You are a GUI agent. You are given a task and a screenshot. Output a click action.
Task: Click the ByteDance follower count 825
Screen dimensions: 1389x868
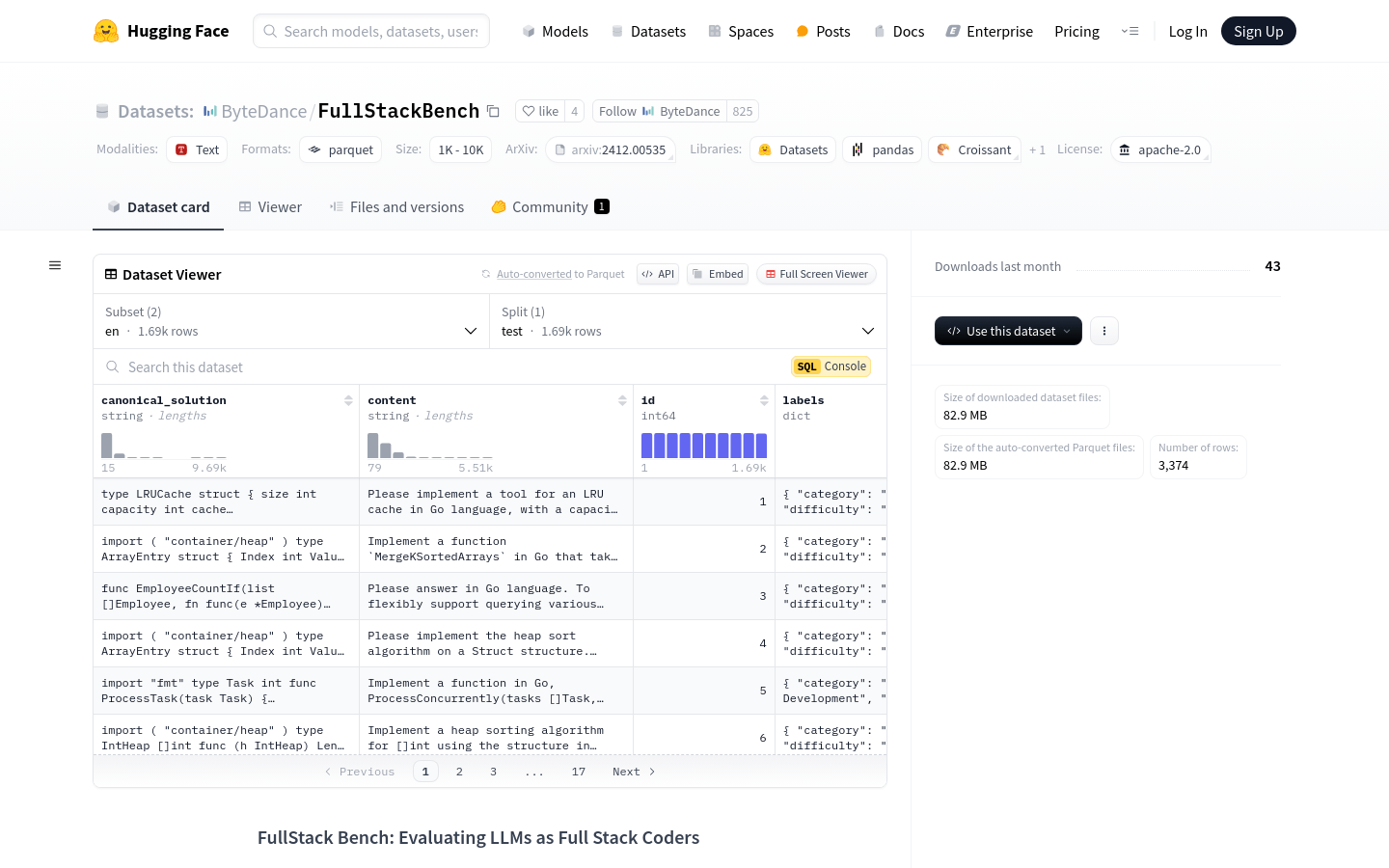(742, 111)
